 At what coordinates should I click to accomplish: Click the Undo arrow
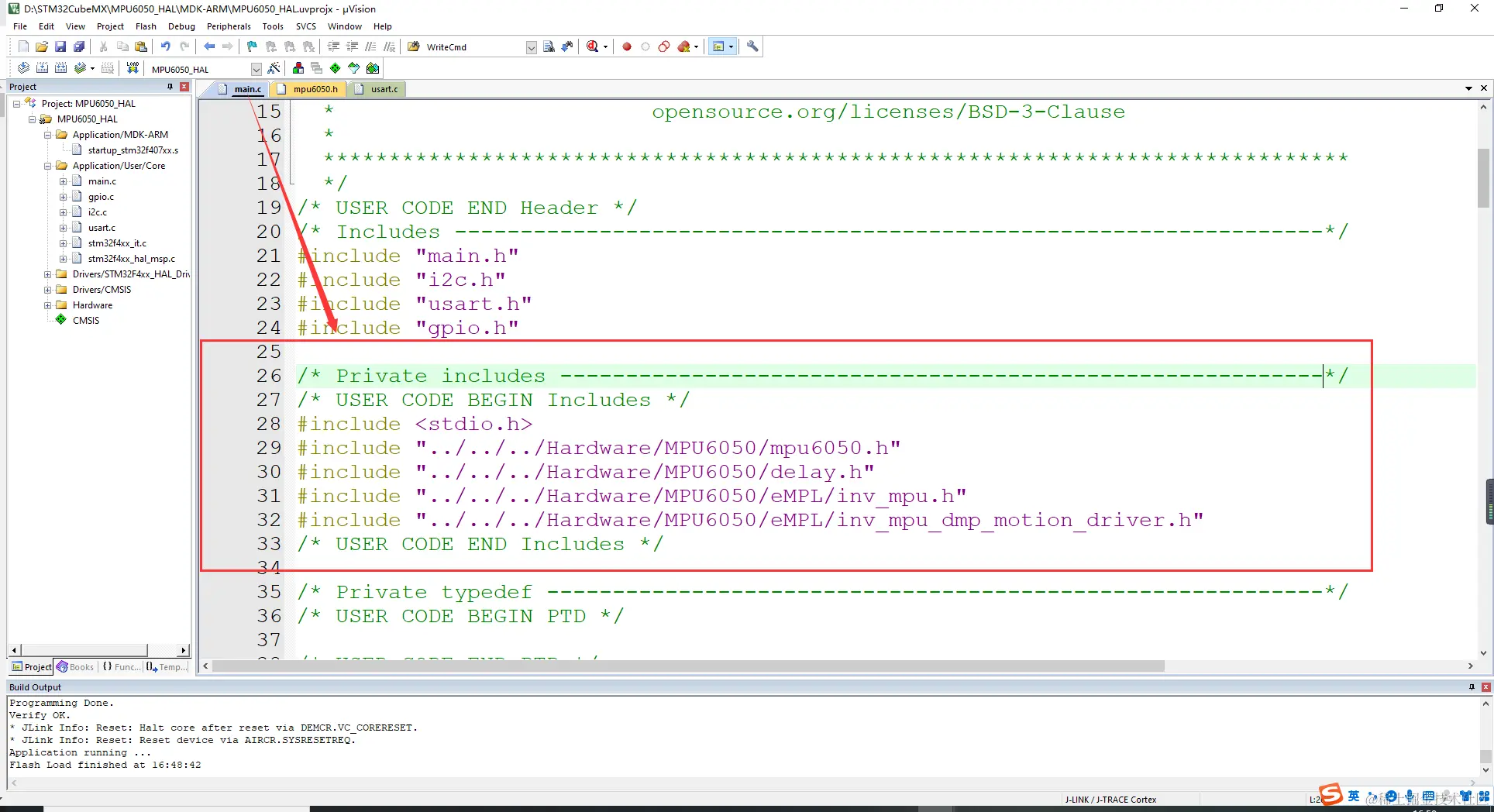[166, 46]
